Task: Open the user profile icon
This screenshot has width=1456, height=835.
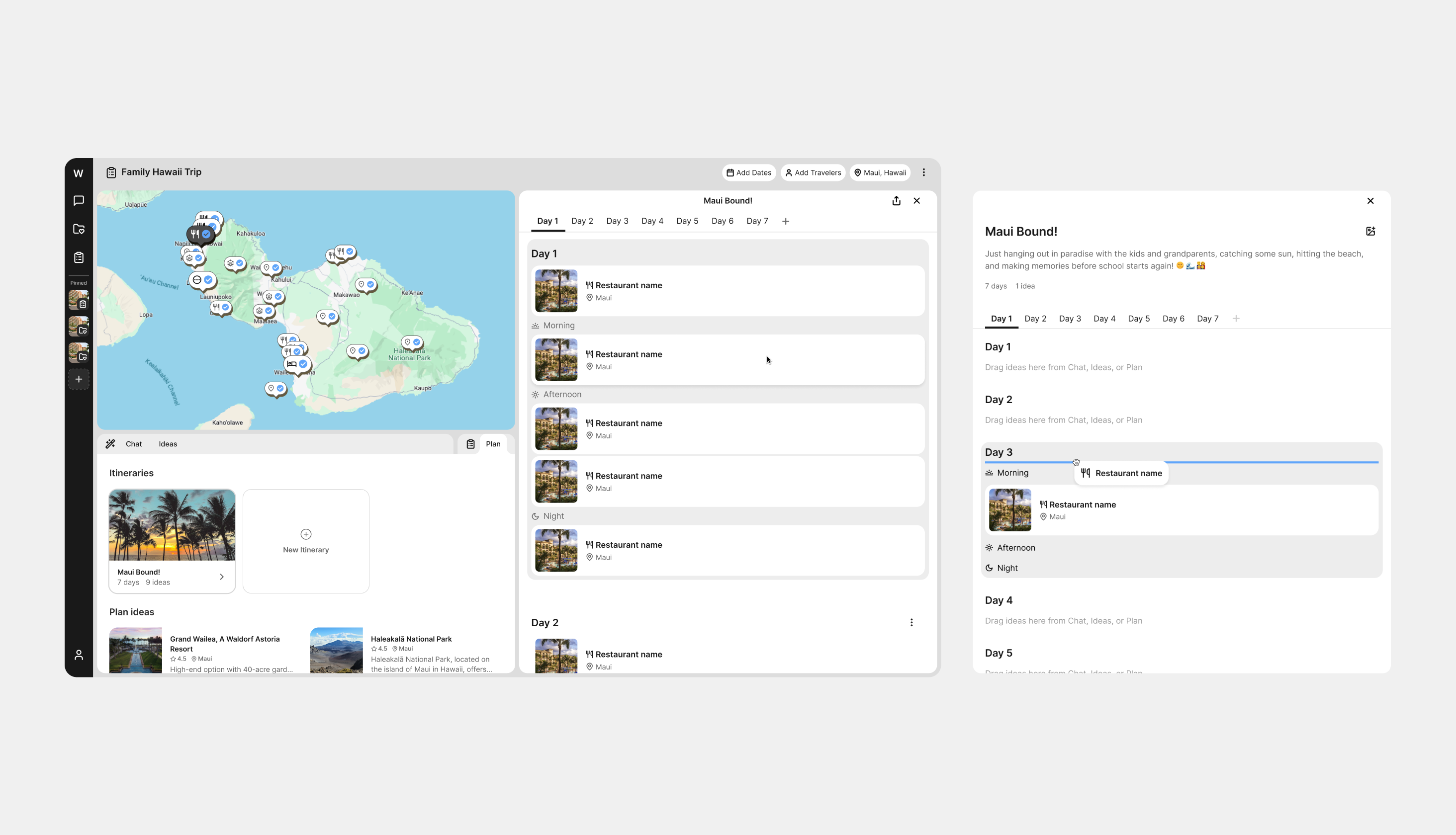Action: [x=79, y=655]
